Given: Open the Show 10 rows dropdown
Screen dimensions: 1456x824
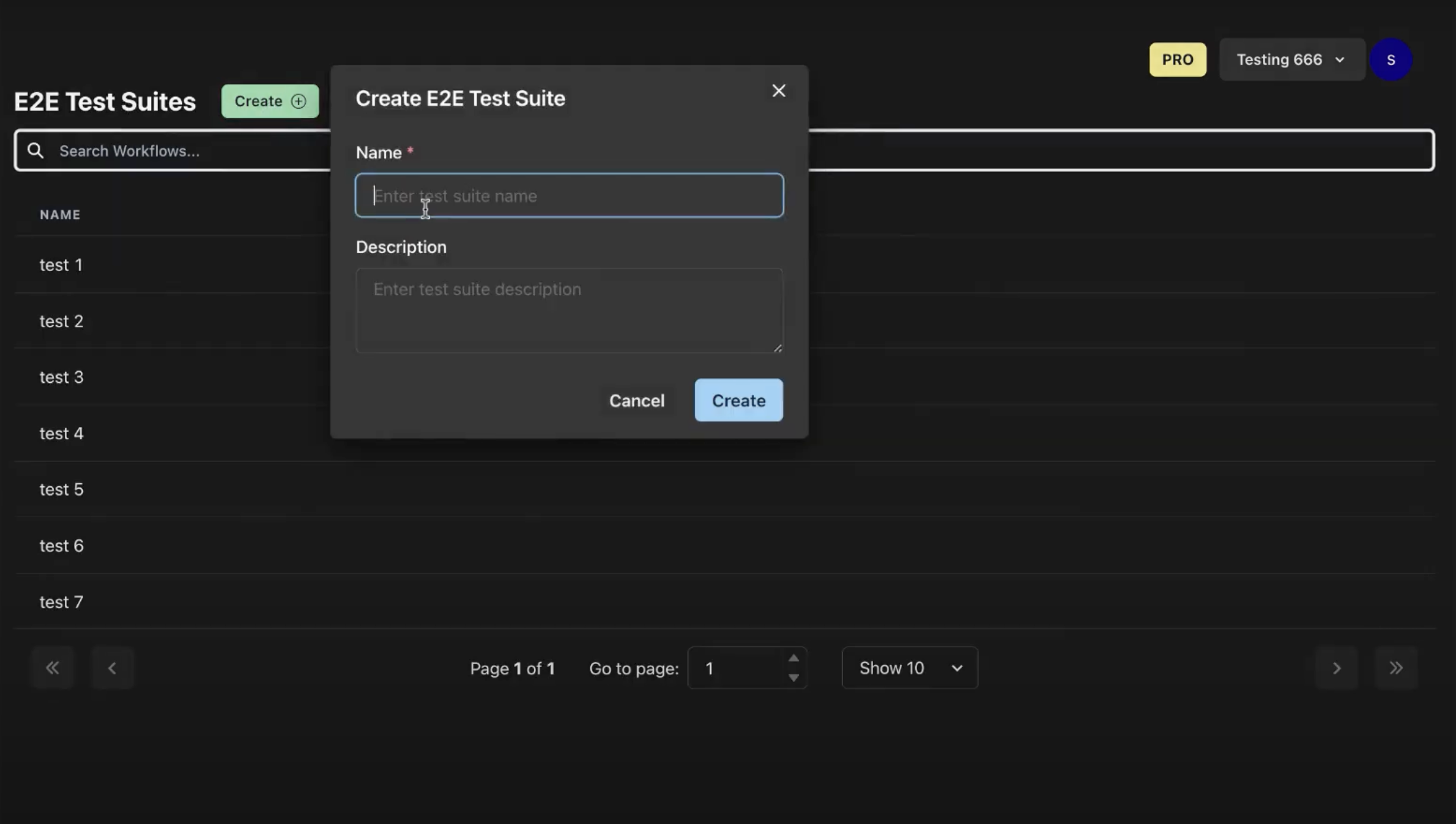Looking at the screenshot, I should coord(909,668).
